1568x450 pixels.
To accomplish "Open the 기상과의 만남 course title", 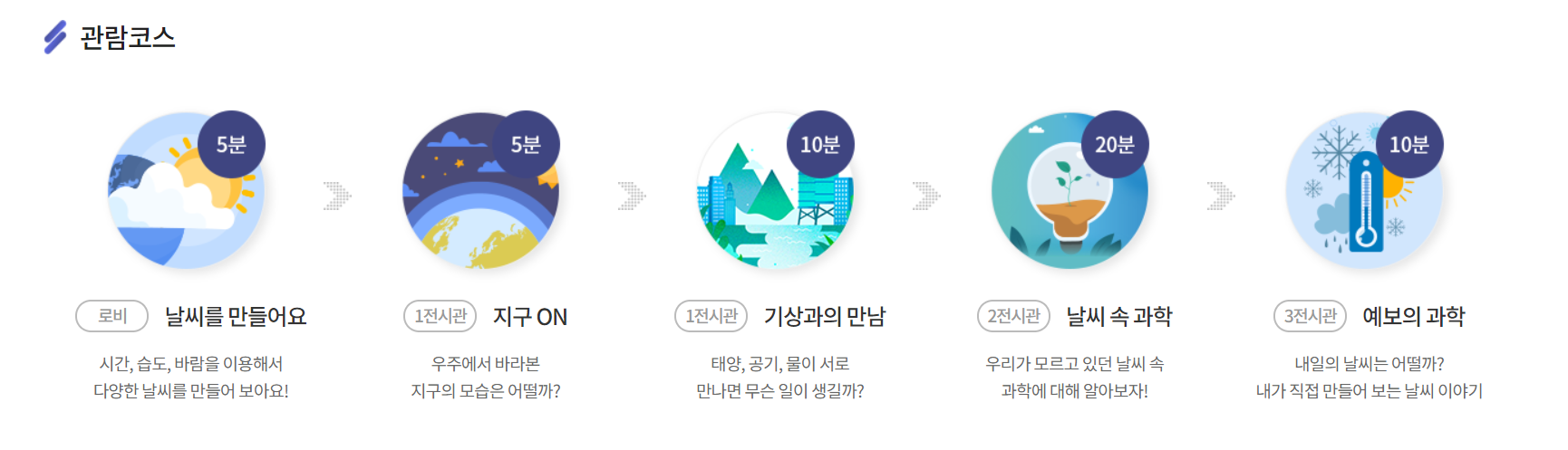I will (x=825, y=316).
